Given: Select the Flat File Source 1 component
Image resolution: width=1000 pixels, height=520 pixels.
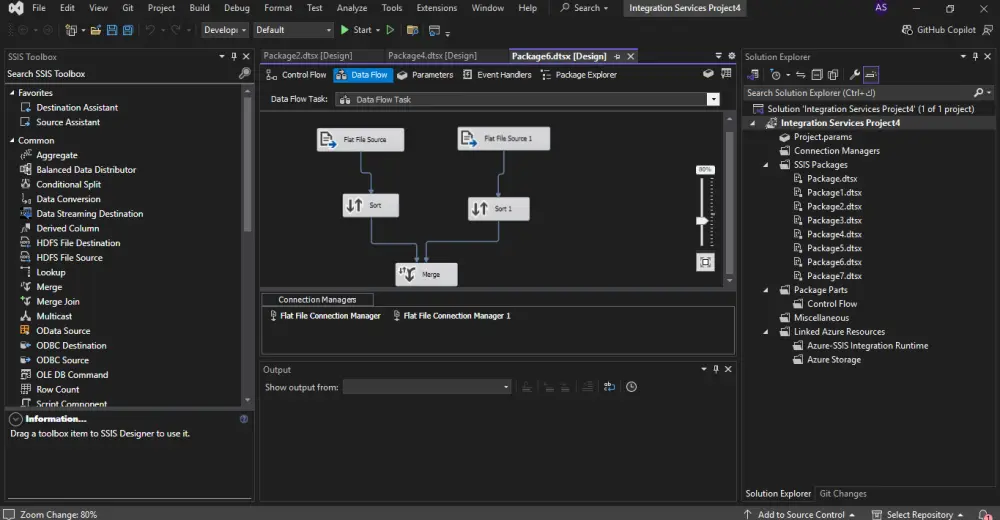Looking at the screenshot, I should 504,138.
